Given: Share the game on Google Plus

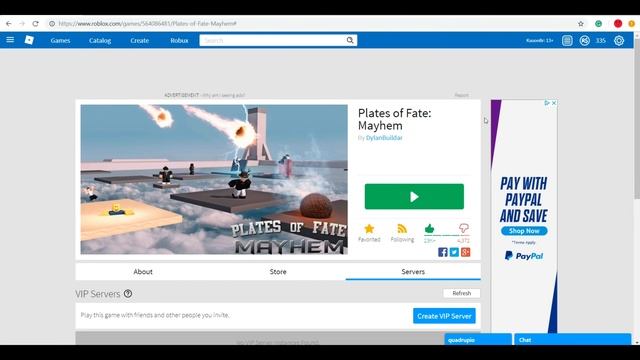Looking at the screenshot, I should 466,252.
